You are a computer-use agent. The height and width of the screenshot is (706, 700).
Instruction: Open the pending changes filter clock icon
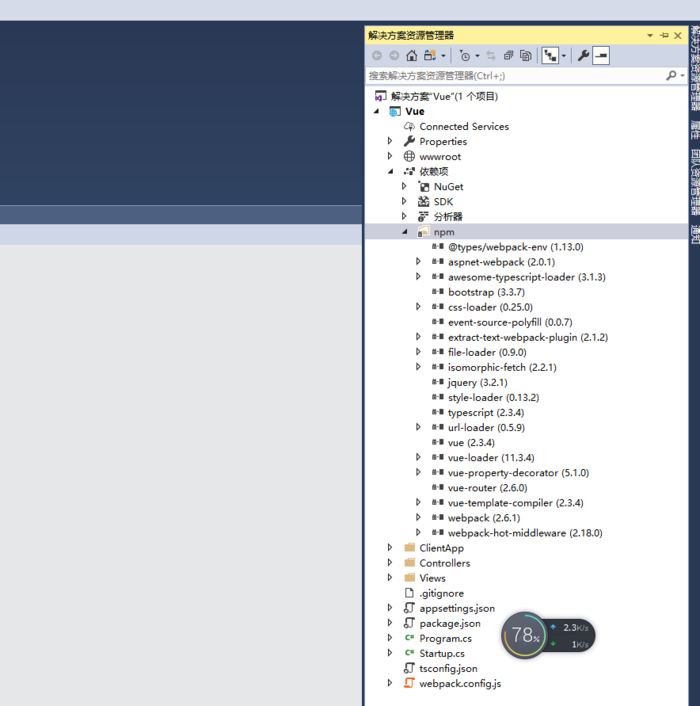[x=465, y=55]
